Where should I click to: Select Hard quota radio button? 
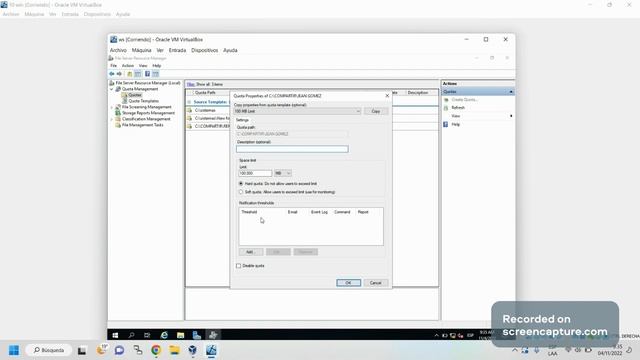[241, 184]
